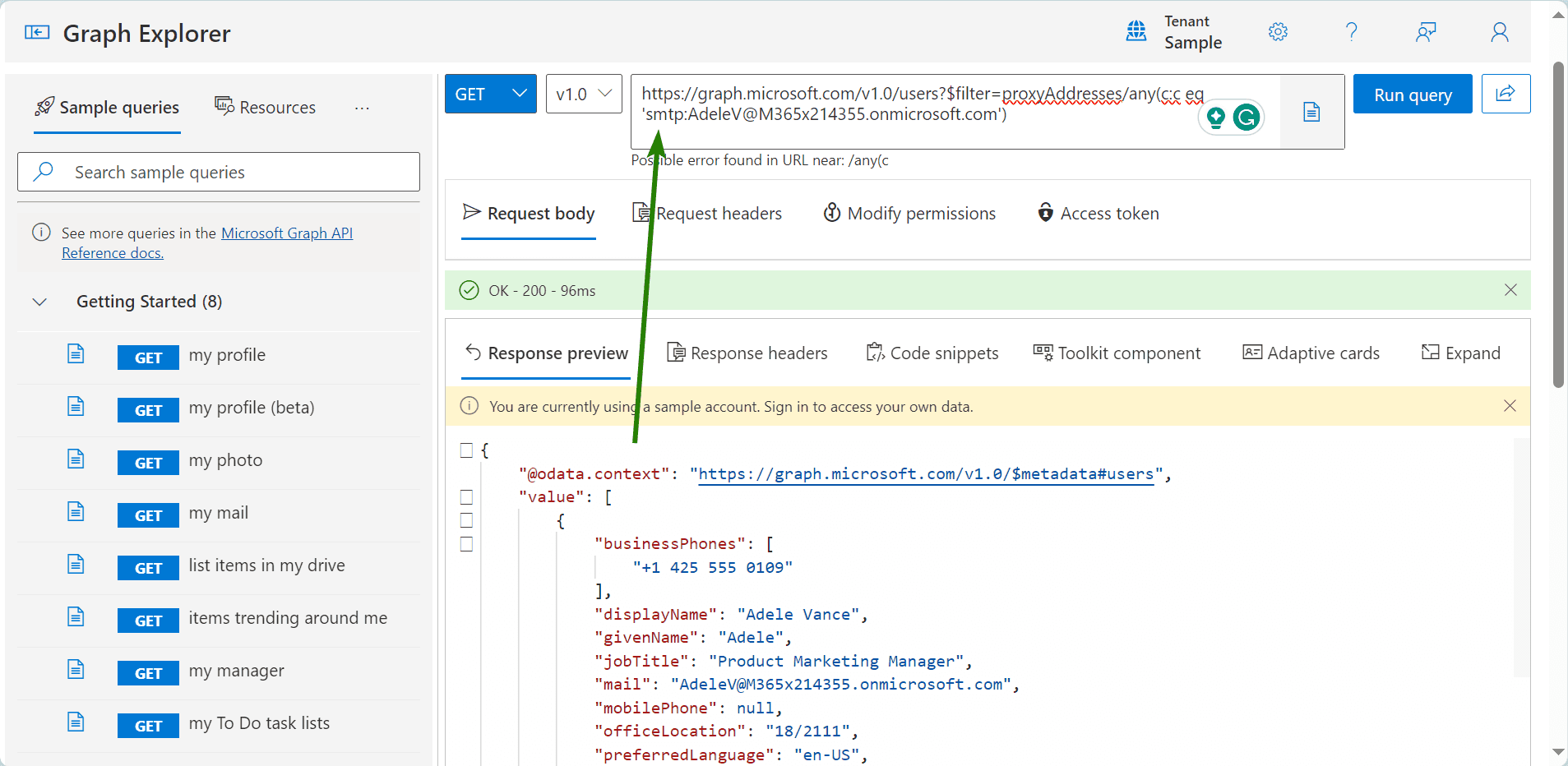
Task: Click the search magnifier icon
Action: coord(44,171)
